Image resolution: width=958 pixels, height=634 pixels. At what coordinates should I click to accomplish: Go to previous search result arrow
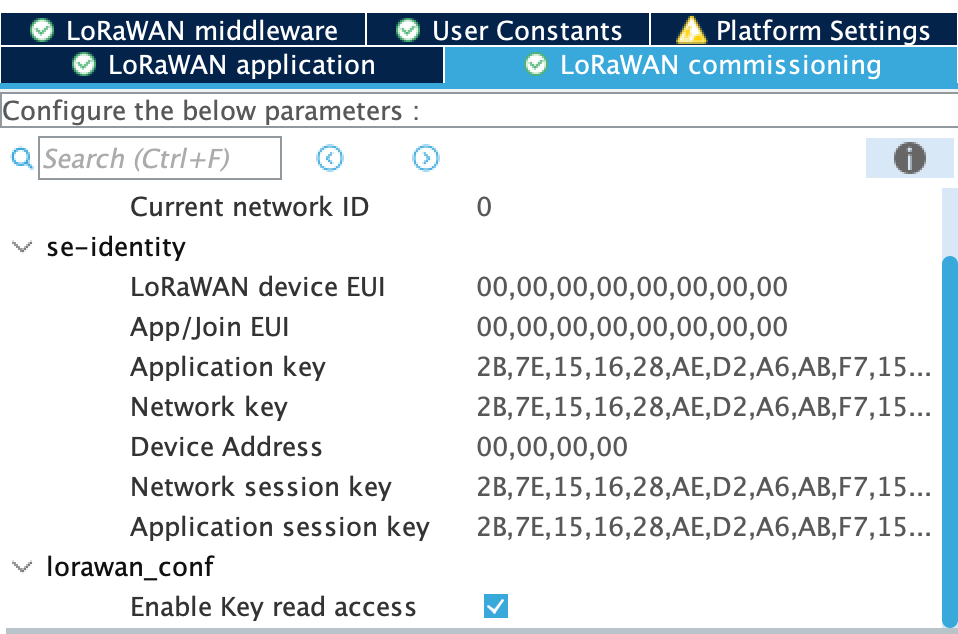[x=330, y=158]
